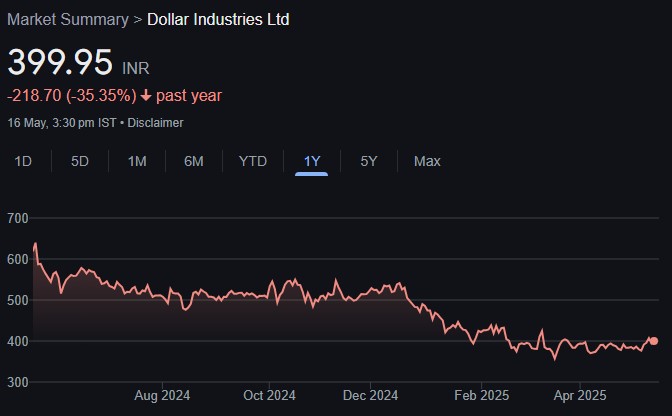Click the -218.70 (-35.35%) change text

click(70, 96)
